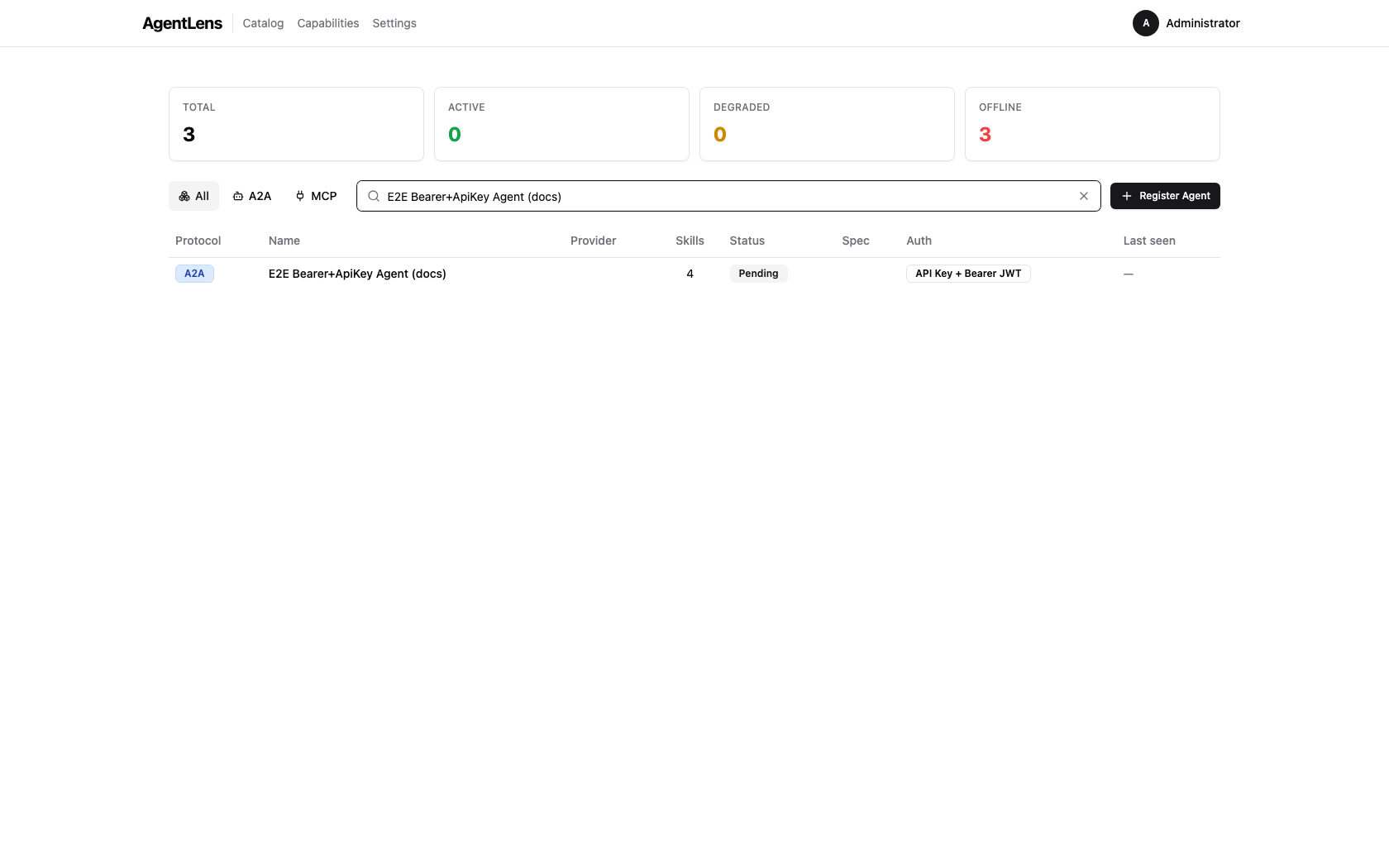The image size is (1389, 868).
Task: Enable the A2A protocol filter
Action: tap(251, 196)
